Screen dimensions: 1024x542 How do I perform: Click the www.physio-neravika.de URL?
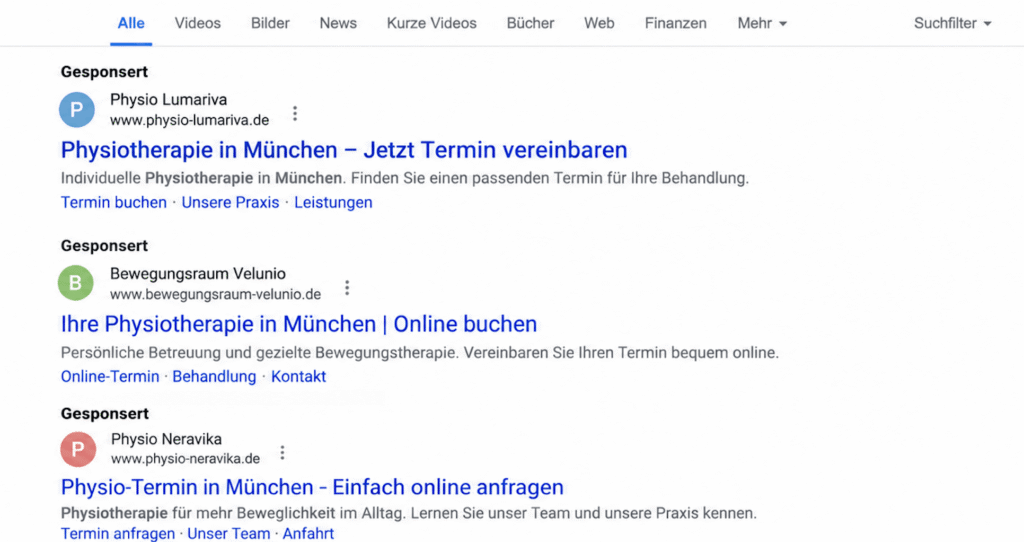coord(185,458)
